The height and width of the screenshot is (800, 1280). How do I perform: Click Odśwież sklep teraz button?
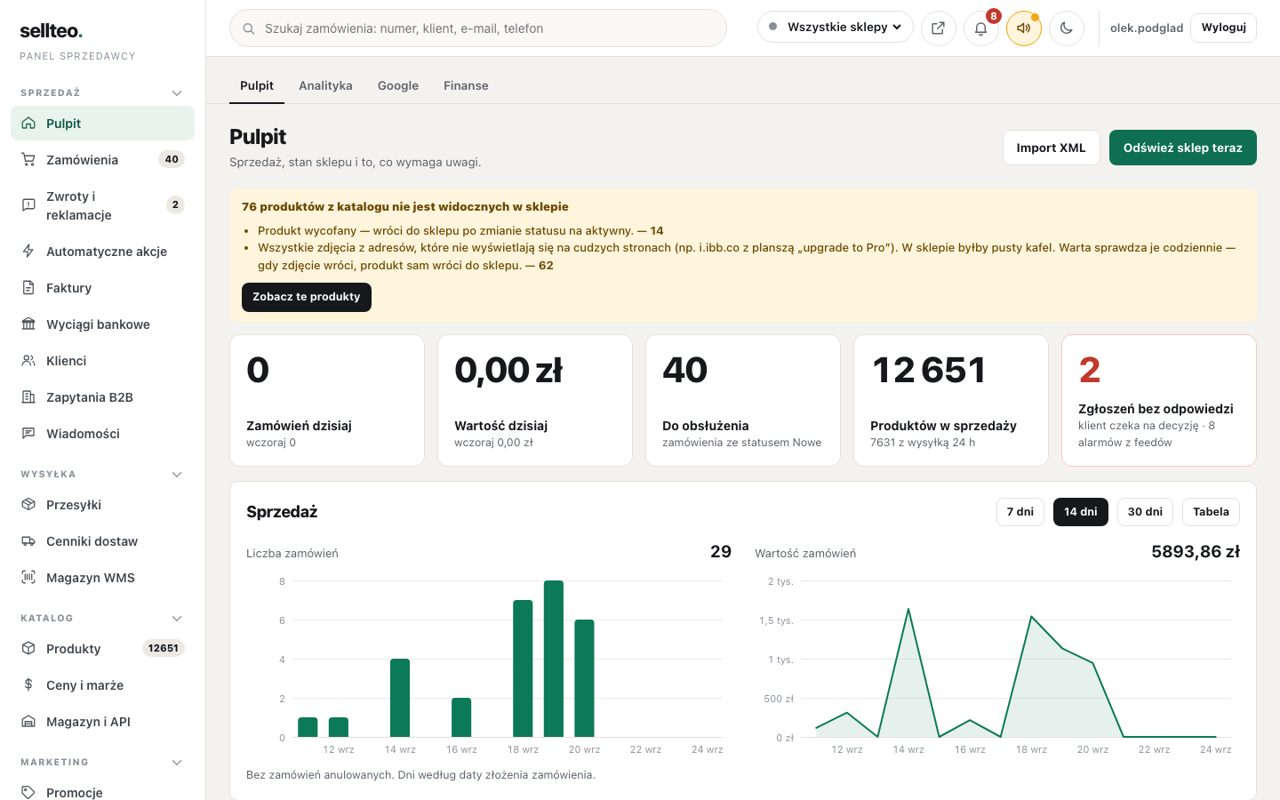coord(1183,148)
